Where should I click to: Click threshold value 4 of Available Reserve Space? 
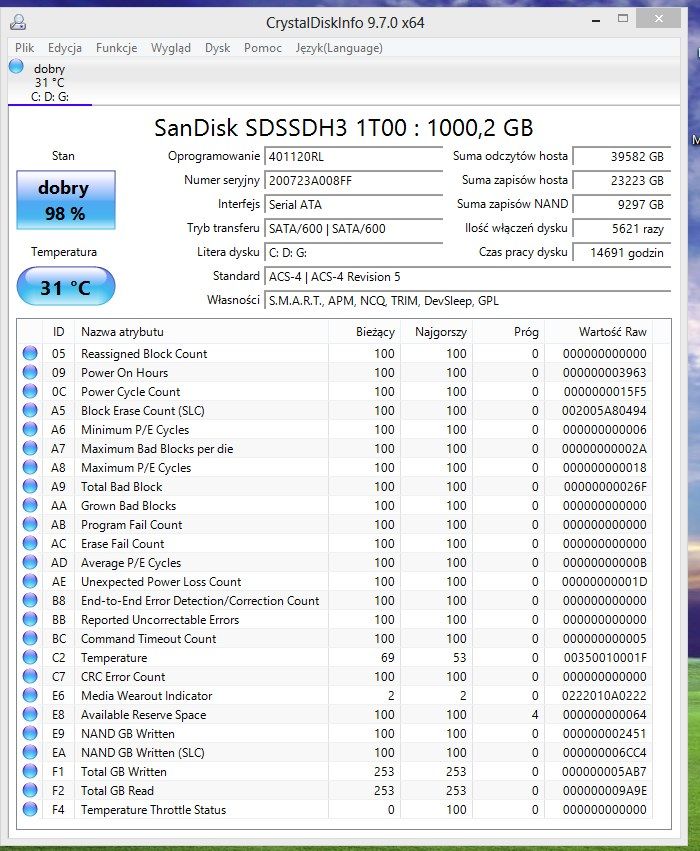tap(535, 715)
